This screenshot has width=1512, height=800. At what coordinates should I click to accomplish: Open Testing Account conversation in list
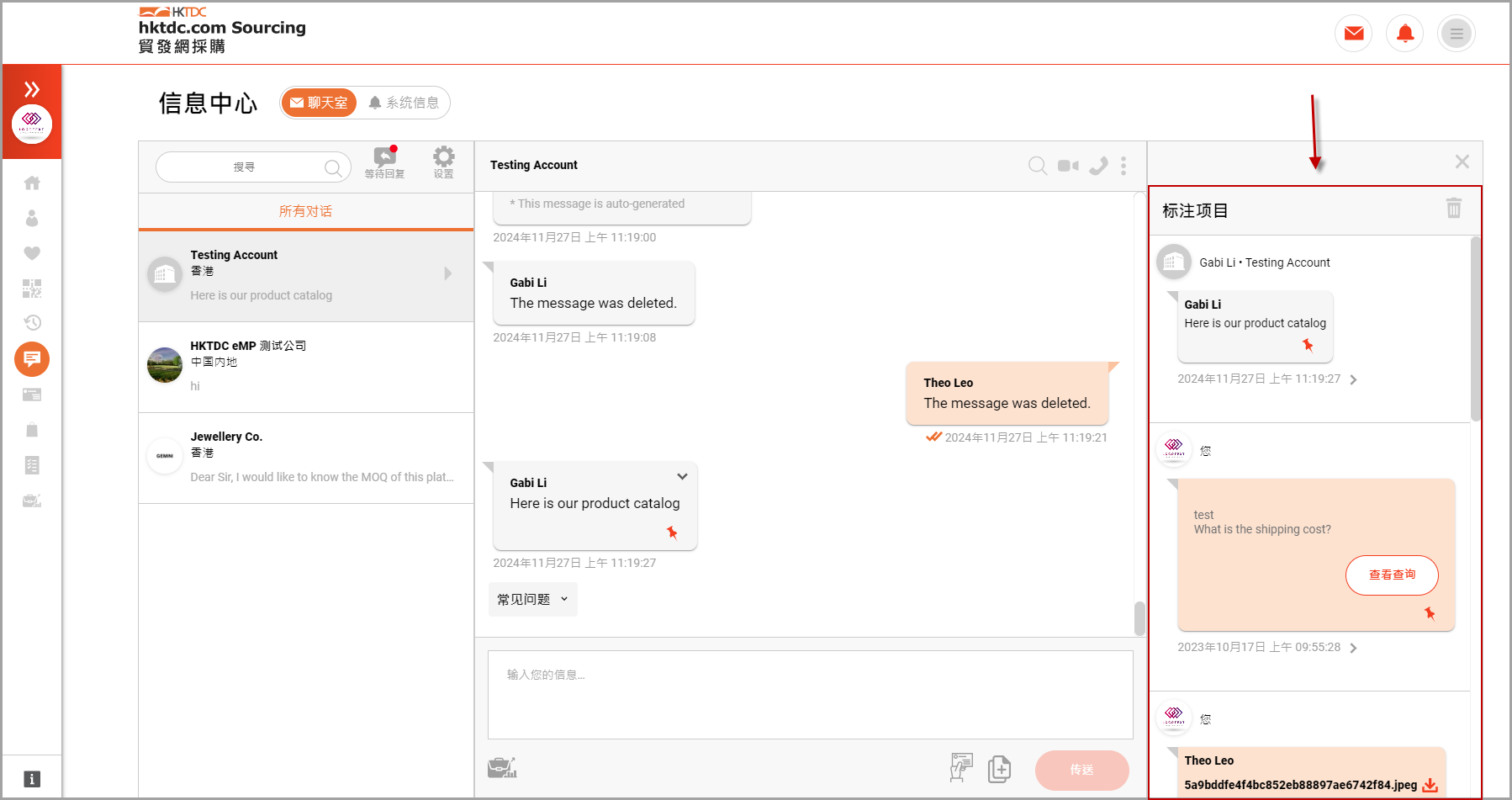[306, 276]
